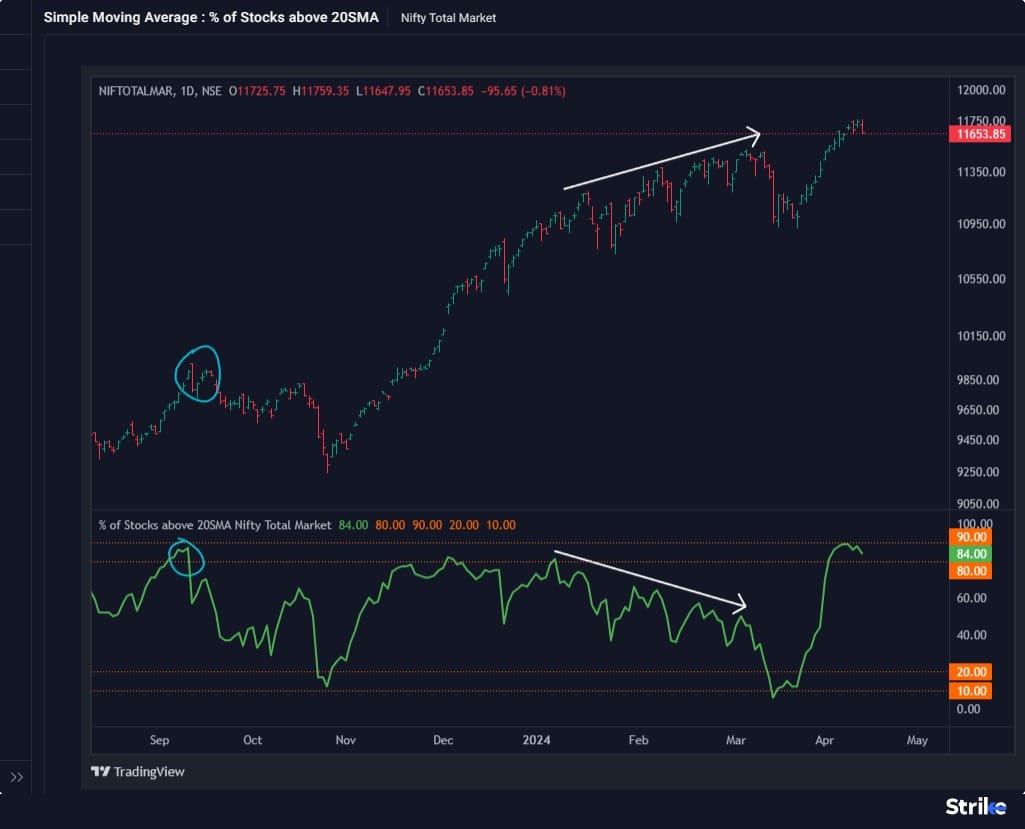This screenshot has width=1025, height=829.
Task: Click the % of Stocks above 20SMA legend
Action: (x=214, y=525)
